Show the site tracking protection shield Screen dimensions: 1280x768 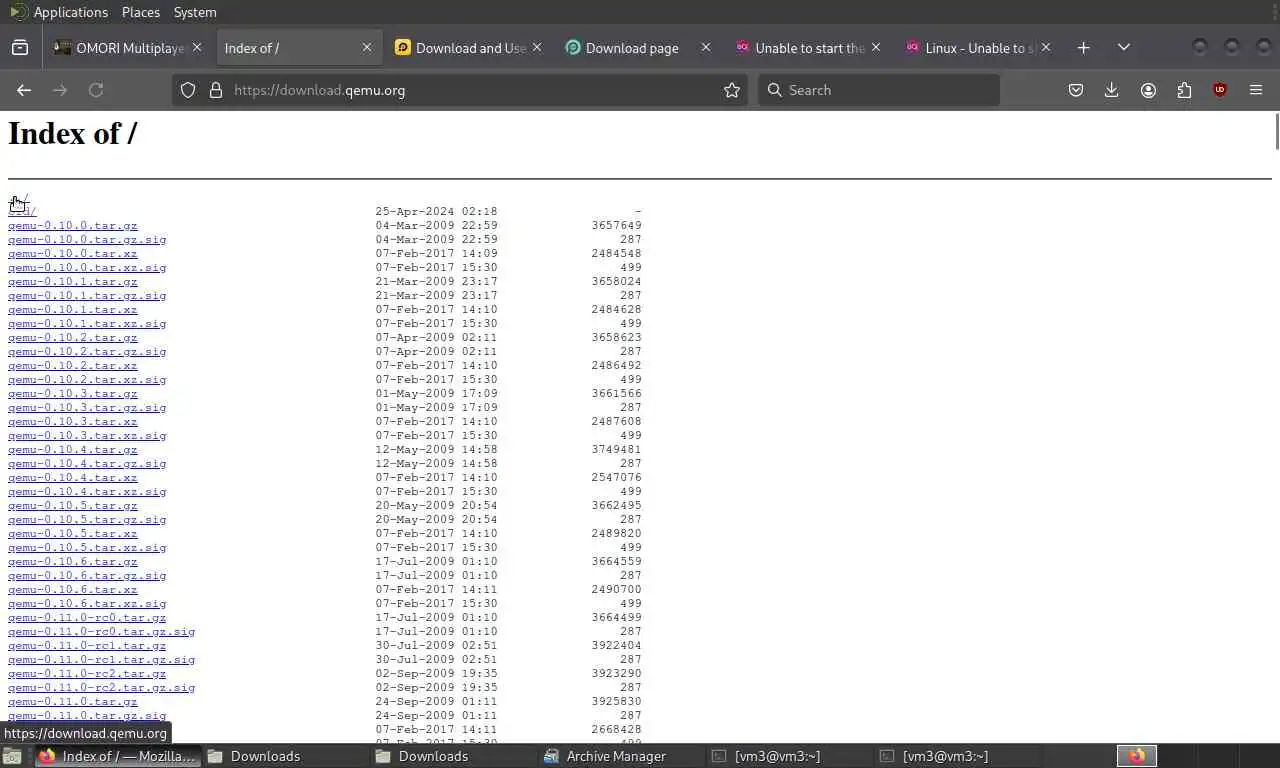coord(188,90)
